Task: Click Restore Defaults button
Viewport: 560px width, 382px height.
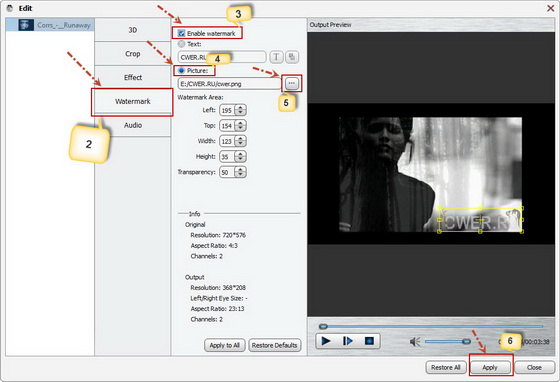Action: pyautogui.click(x=274, y=345)
